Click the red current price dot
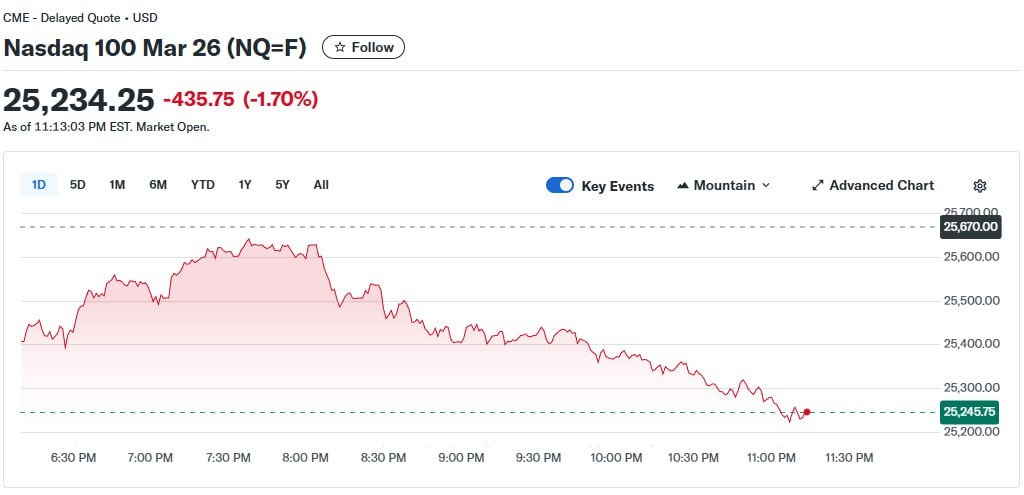 pos(806,412)
